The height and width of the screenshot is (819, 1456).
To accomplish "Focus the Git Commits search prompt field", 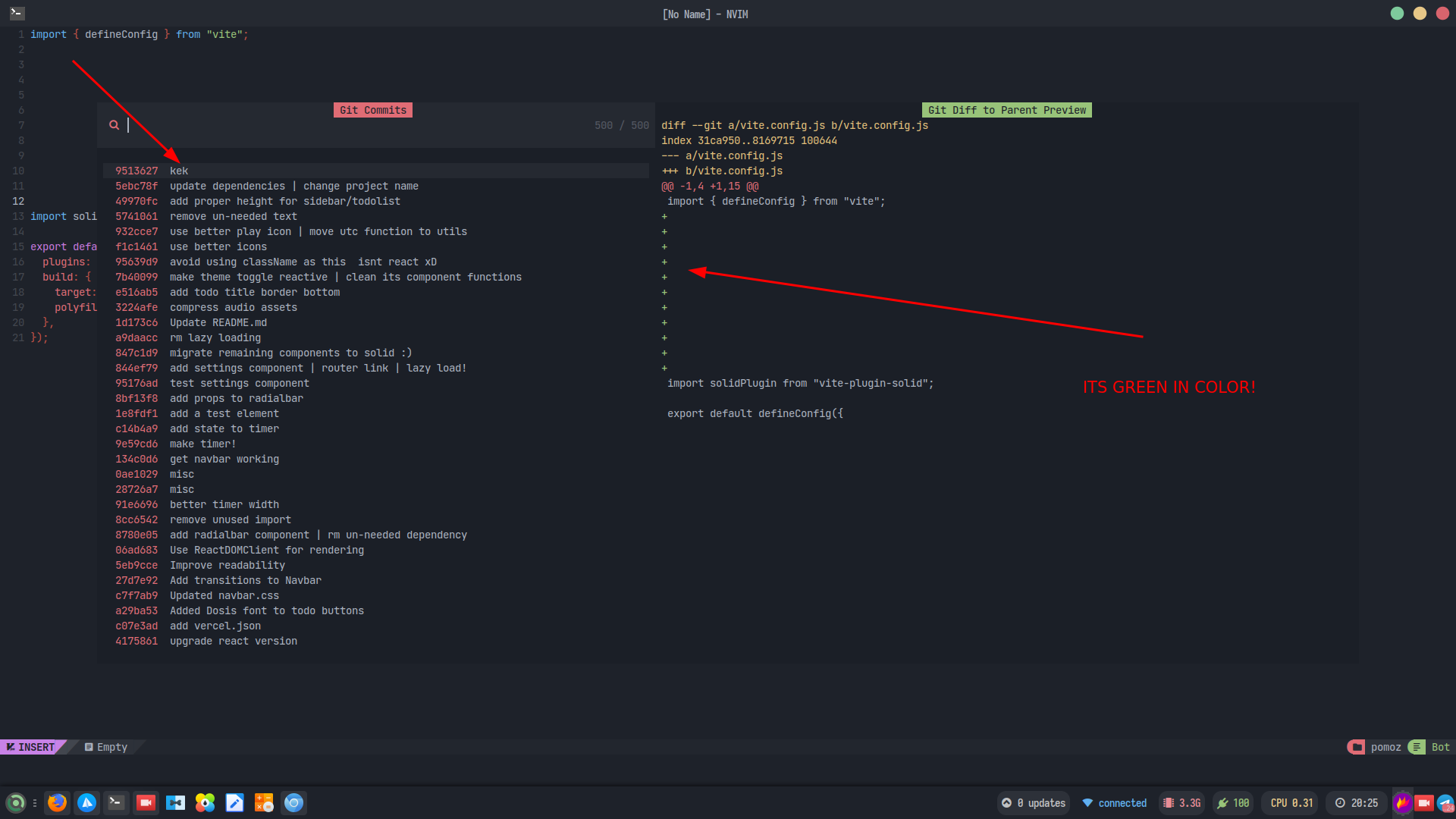I will pos(375,125).
